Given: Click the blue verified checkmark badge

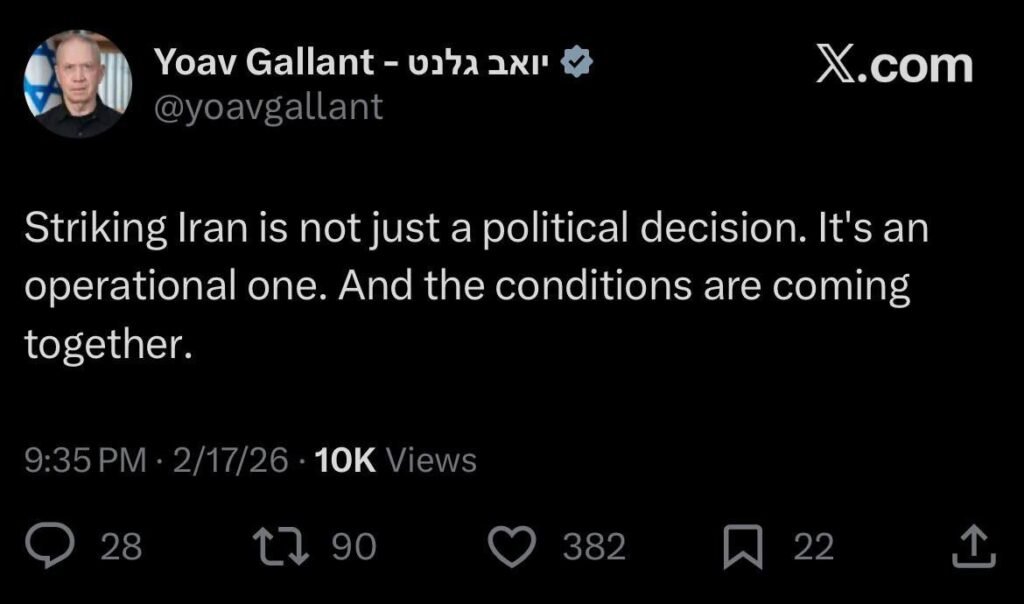Looking at the screenshot, I should [x=579, y=65].
